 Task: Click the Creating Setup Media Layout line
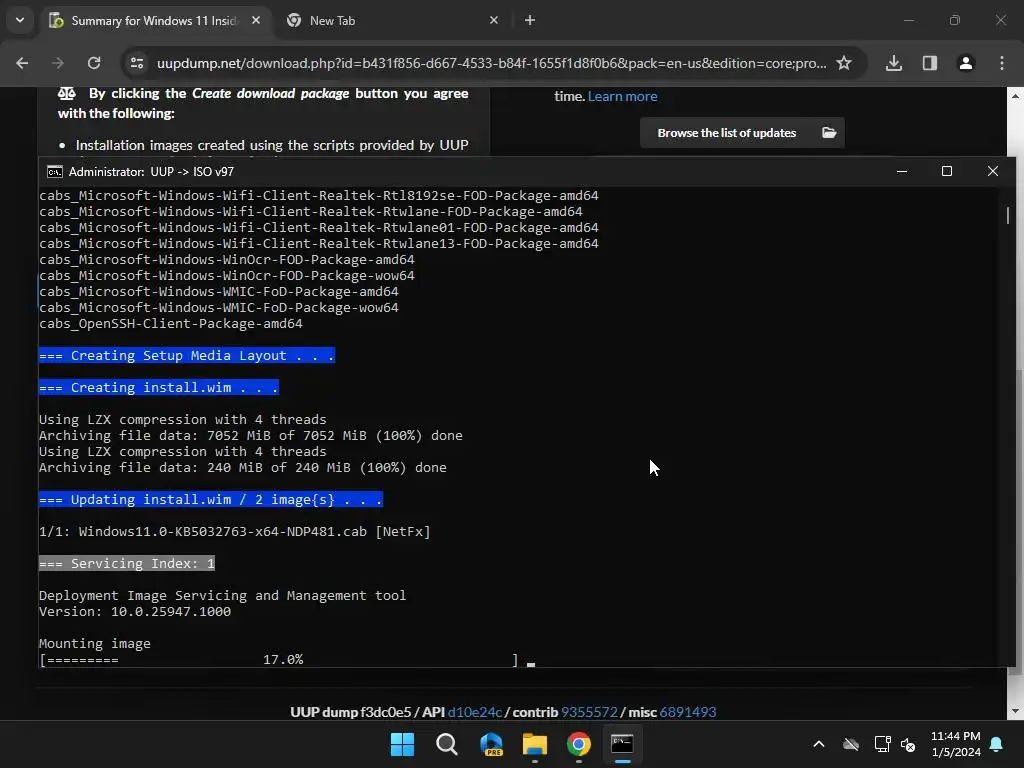187,355
